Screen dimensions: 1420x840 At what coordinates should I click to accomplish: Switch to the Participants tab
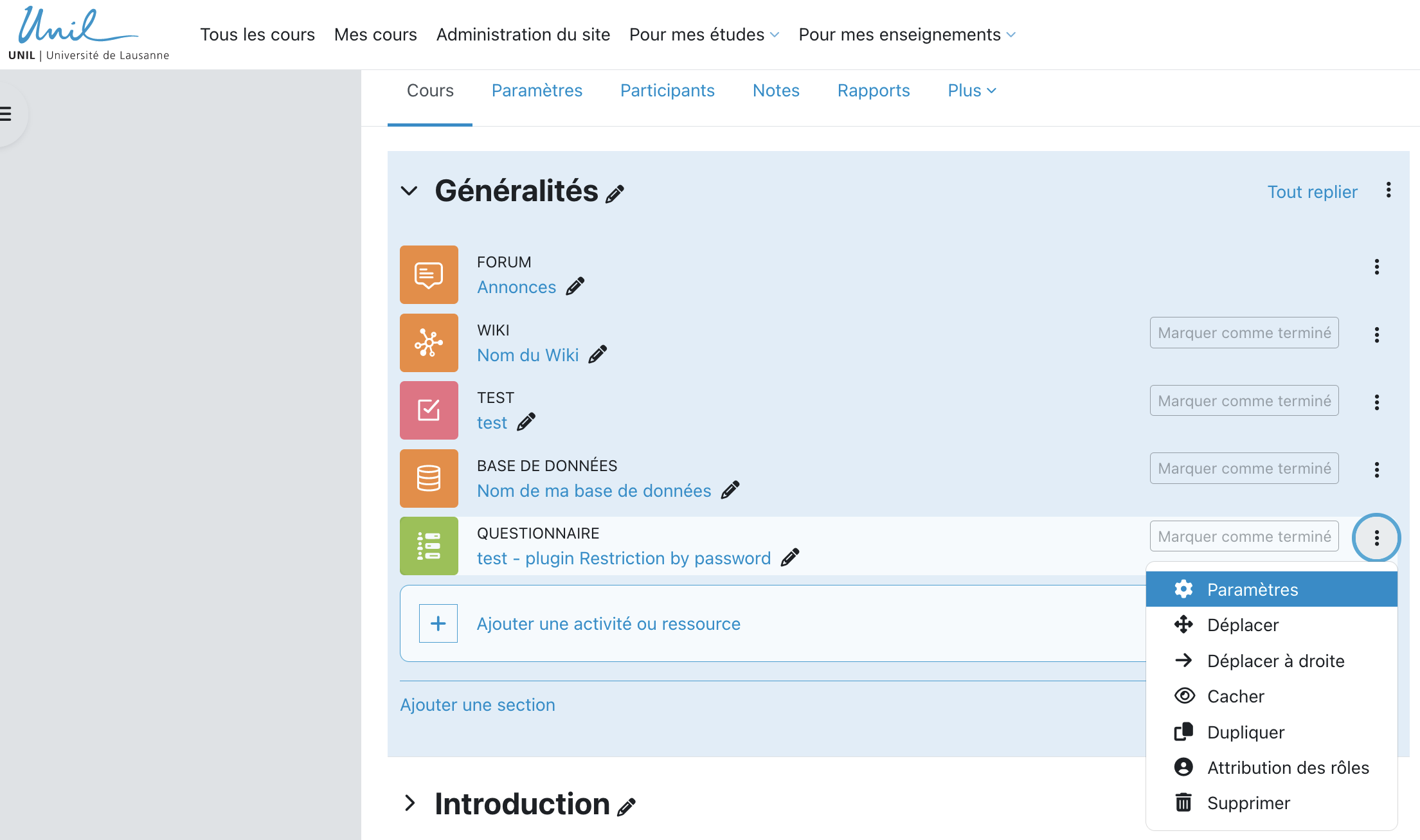click(x=667, y=91)
